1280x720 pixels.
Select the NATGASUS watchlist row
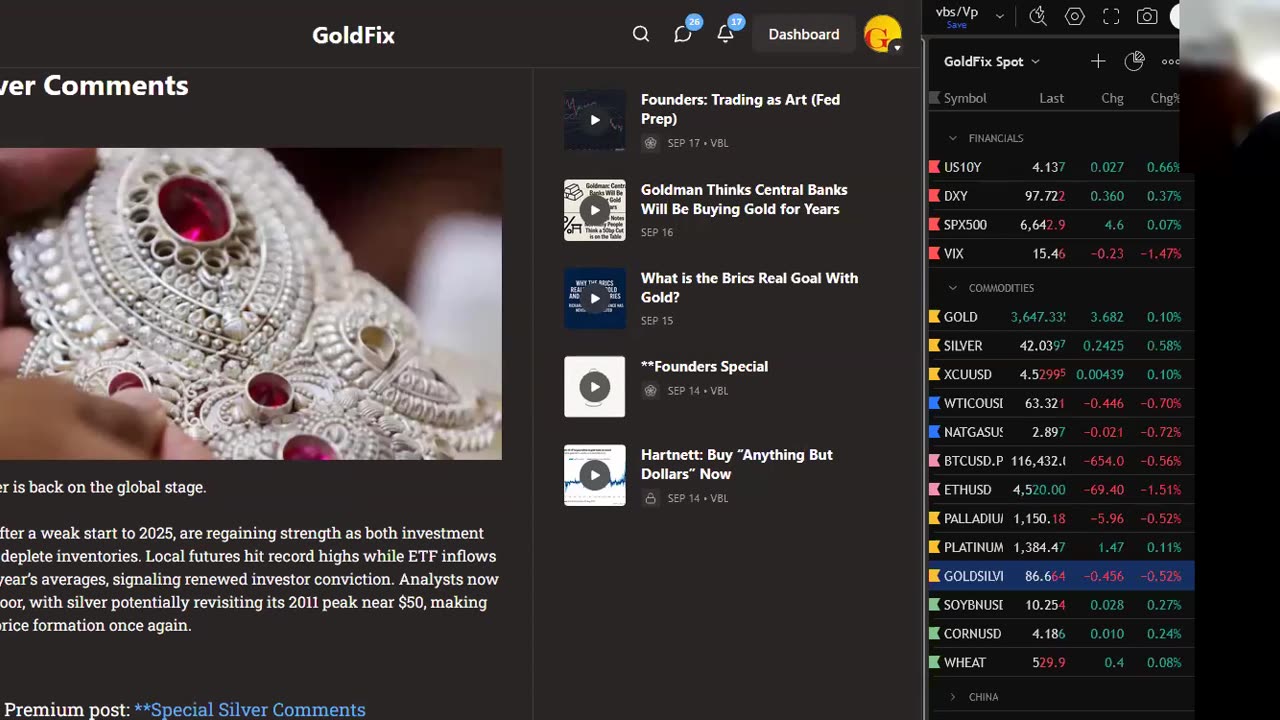click(1060, 432)
